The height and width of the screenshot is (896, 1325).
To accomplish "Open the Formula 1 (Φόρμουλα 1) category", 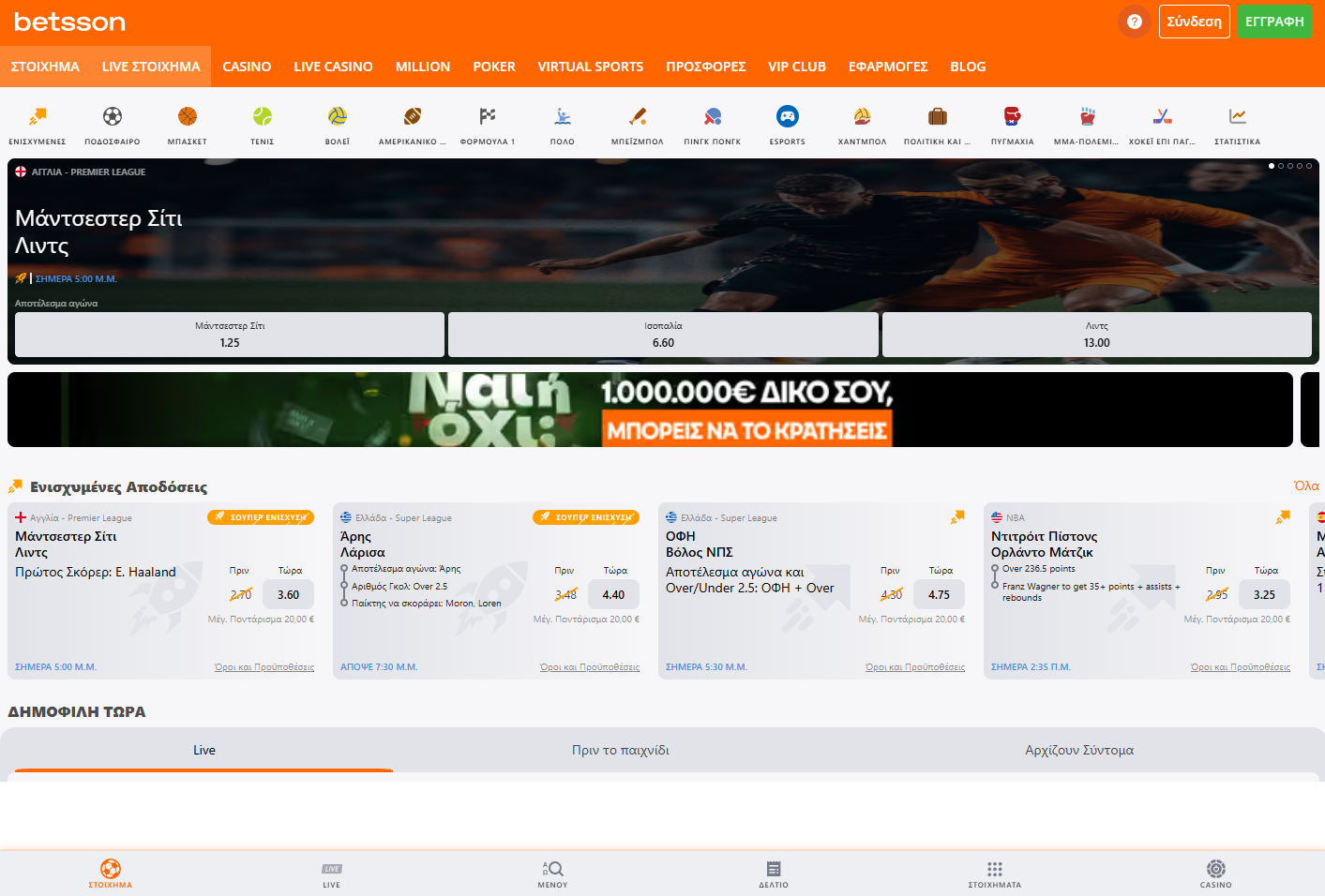I will pos(488,117).
